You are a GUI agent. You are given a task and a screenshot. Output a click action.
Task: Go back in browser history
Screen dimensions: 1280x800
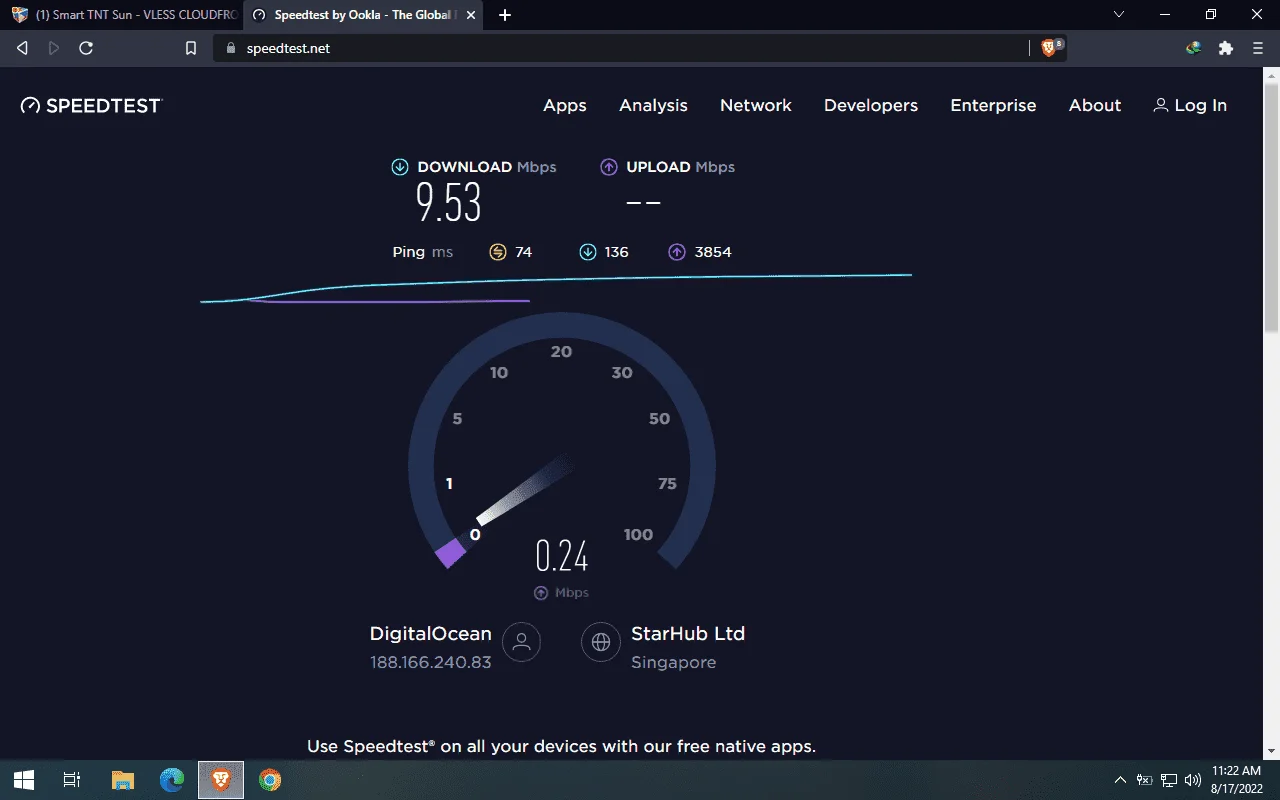[x=22, y=48]
